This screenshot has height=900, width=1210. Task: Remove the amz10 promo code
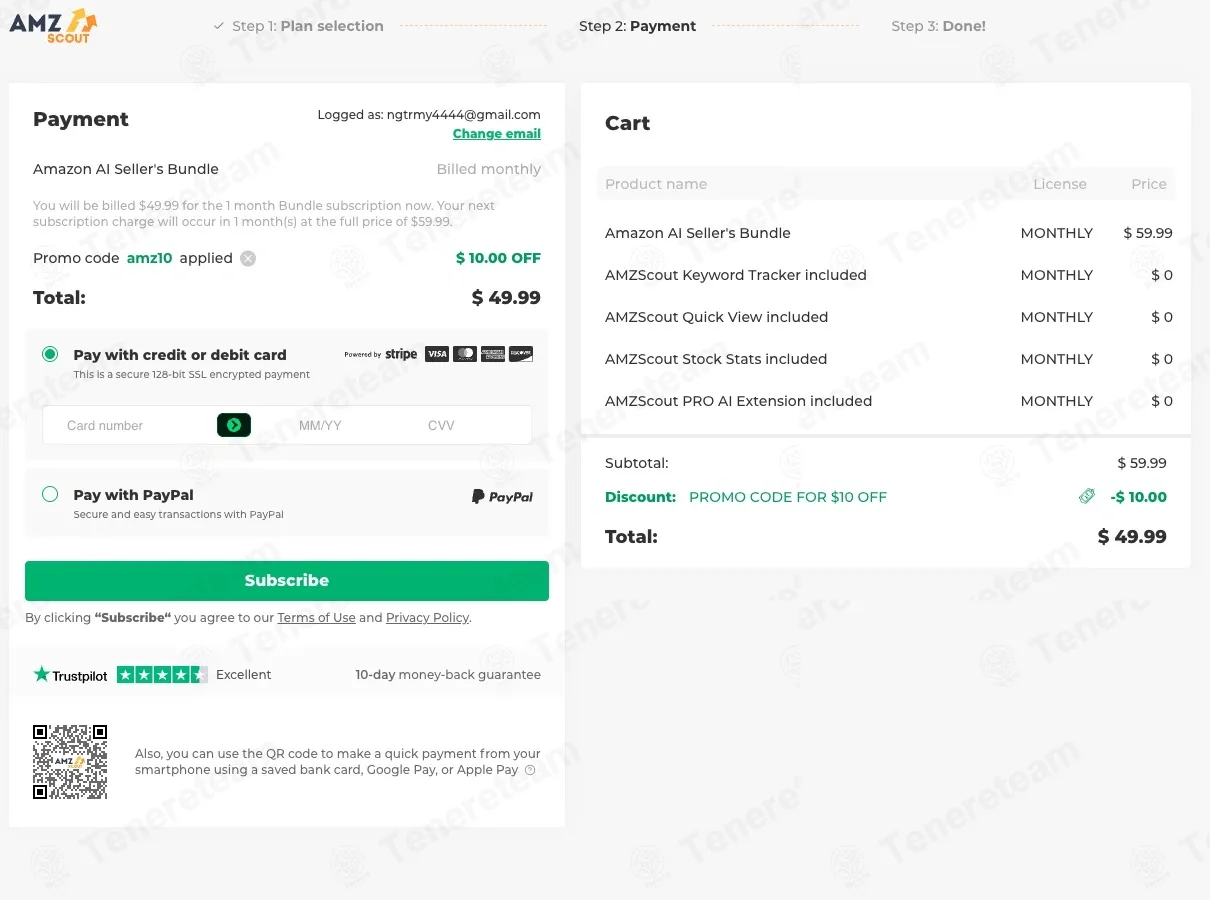click(248, 258)
